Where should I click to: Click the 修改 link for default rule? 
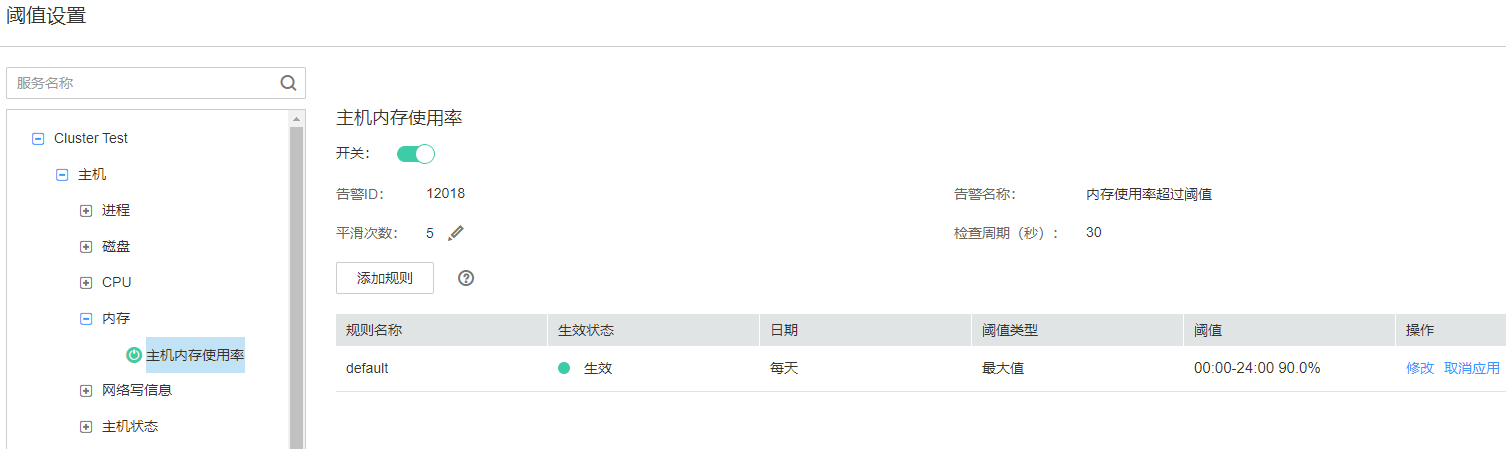click(x=1420, y=368)
